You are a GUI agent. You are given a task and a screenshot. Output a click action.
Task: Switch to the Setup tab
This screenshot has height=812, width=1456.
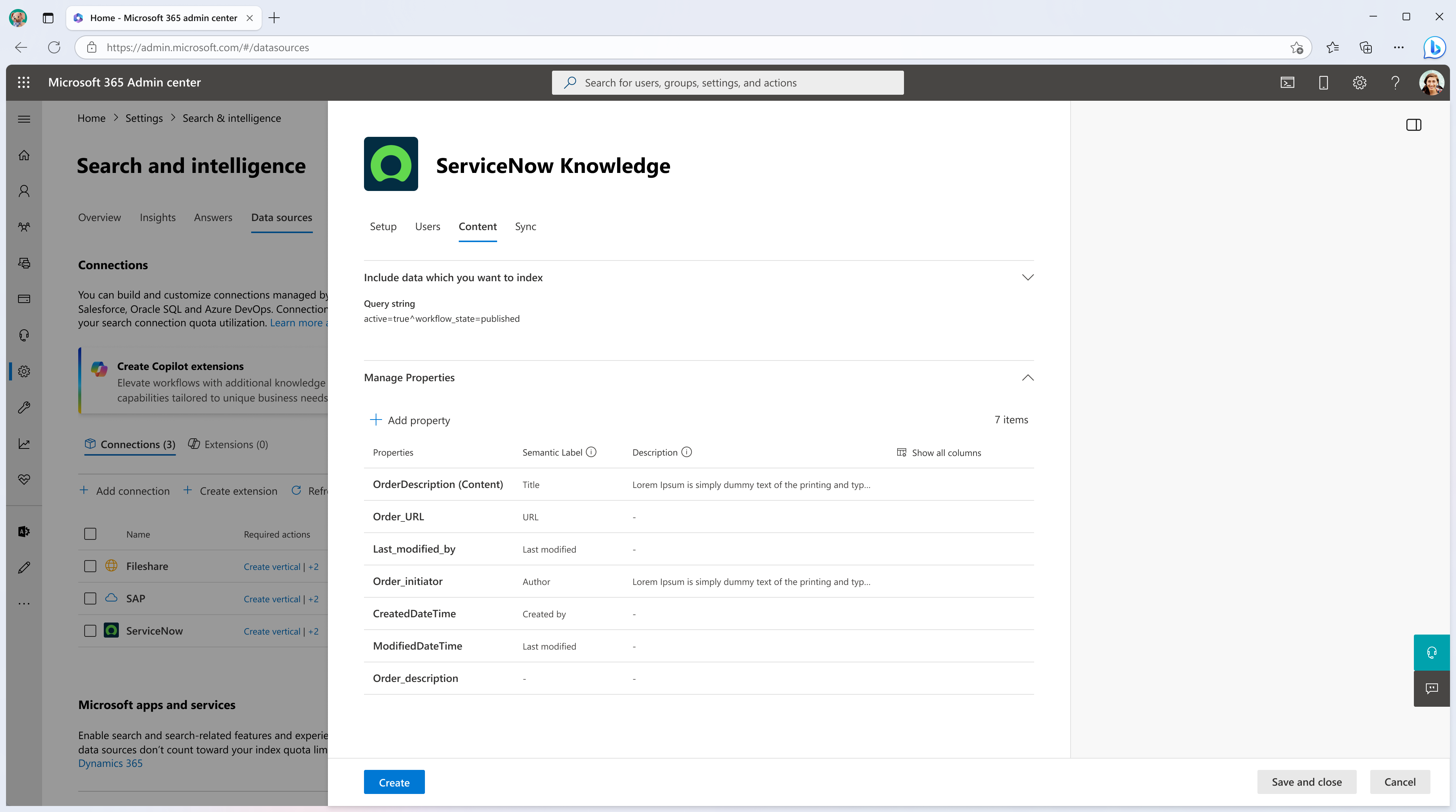383,226
